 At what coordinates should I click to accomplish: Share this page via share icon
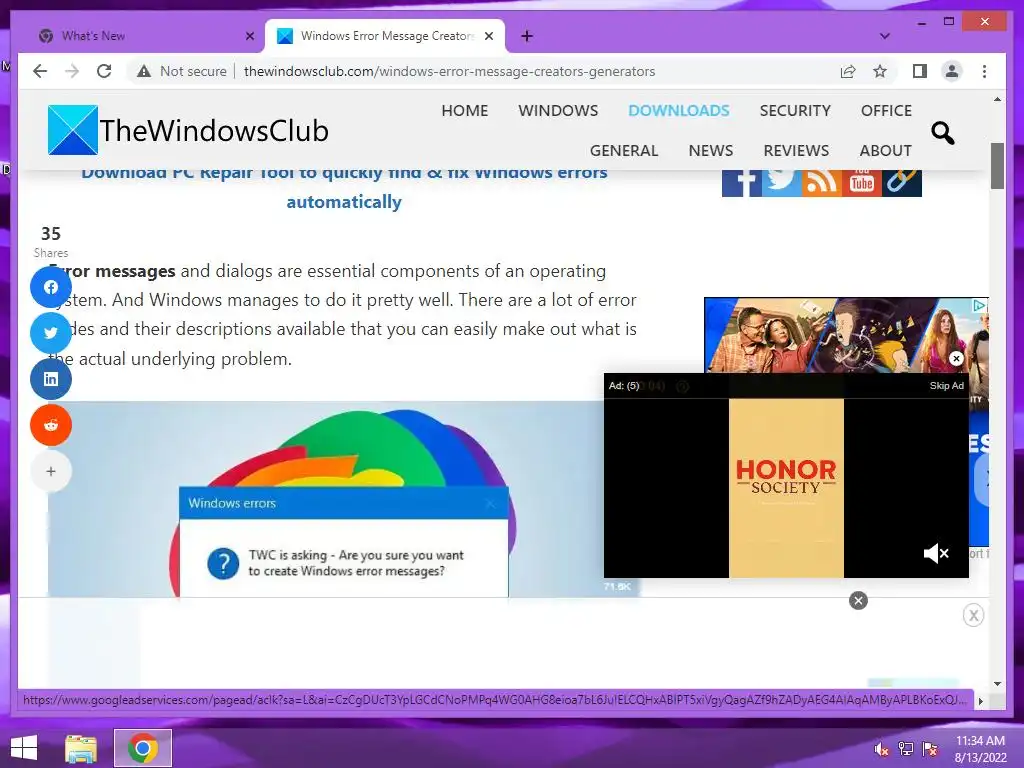pos(848,71)
